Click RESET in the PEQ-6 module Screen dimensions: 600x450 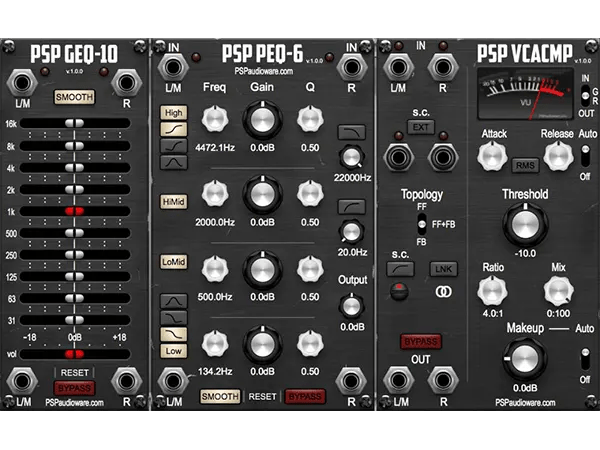pyautogui.click(x=262, y=396)
